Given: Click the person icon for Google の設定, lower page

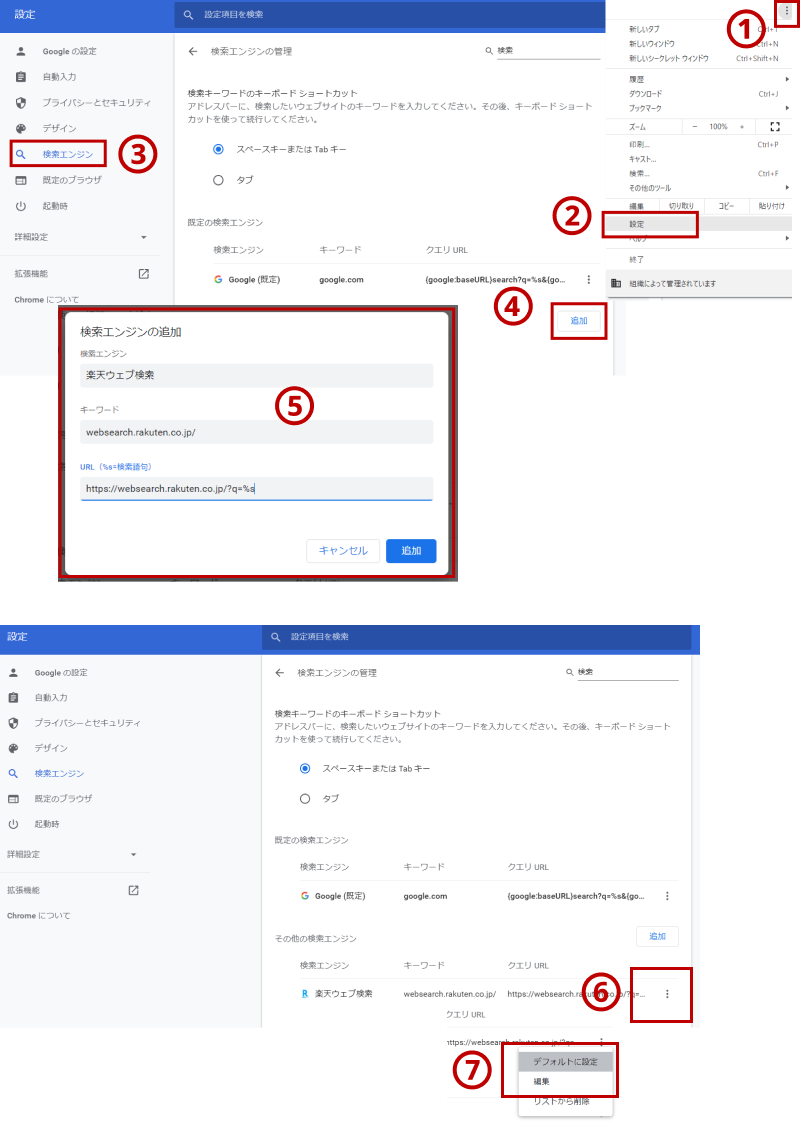Looking at the screenshot, I should (13, 673).
